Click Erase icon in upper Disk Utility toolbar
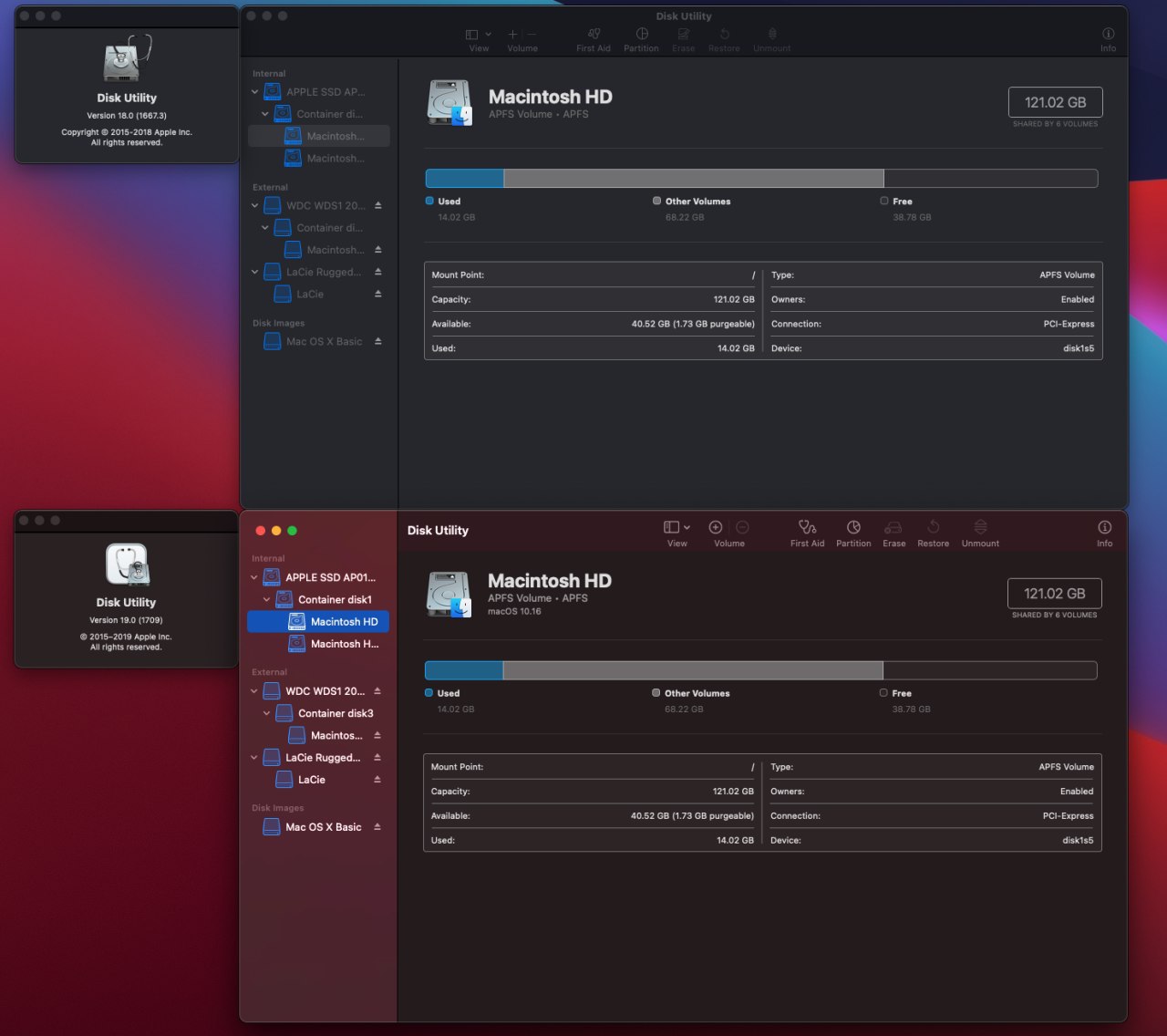 [683, 34]
